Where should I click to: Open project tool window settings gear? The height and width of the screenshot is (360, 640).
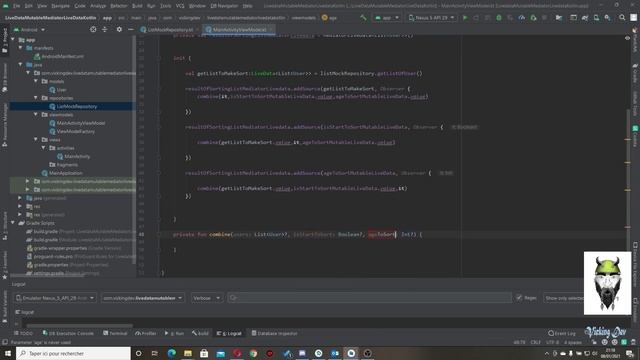[119, 29]
